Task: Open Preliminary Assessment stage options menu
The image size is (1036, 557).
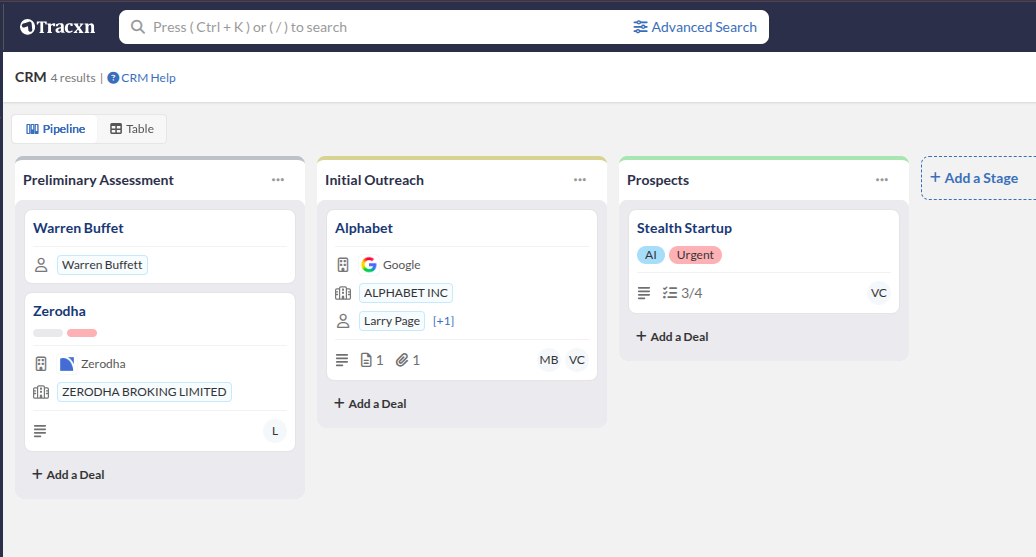Action: pyautogui.click(x=278, y=180)
